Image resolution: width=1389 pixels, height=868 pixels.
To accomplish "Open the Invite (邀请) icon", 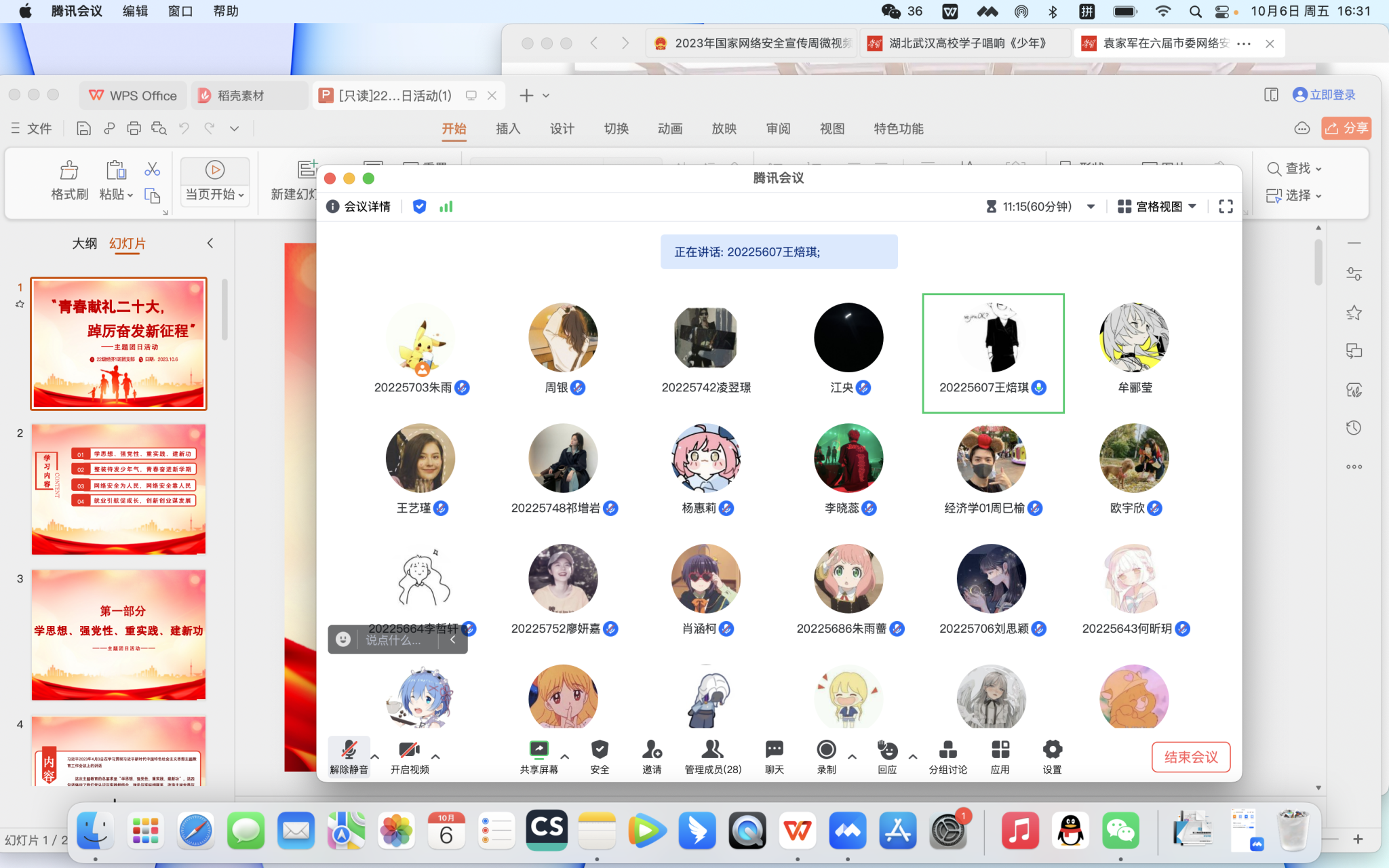I will (651, 750).
